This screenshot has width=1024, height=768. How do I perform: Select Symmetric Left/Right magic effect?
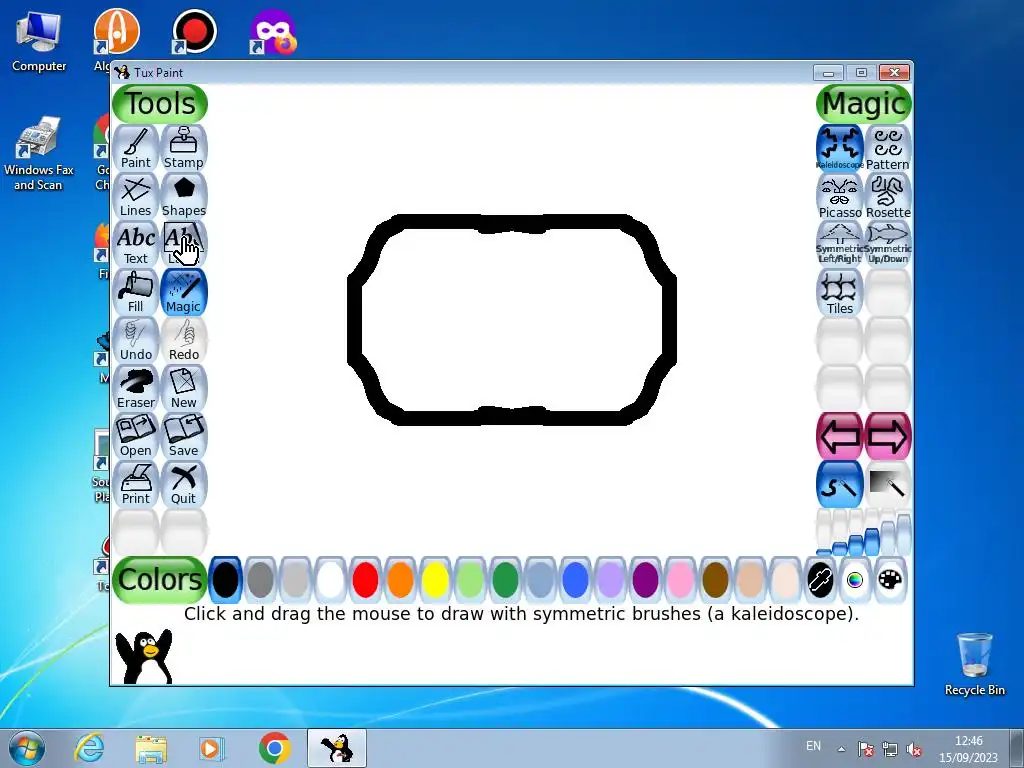(840, 244)
